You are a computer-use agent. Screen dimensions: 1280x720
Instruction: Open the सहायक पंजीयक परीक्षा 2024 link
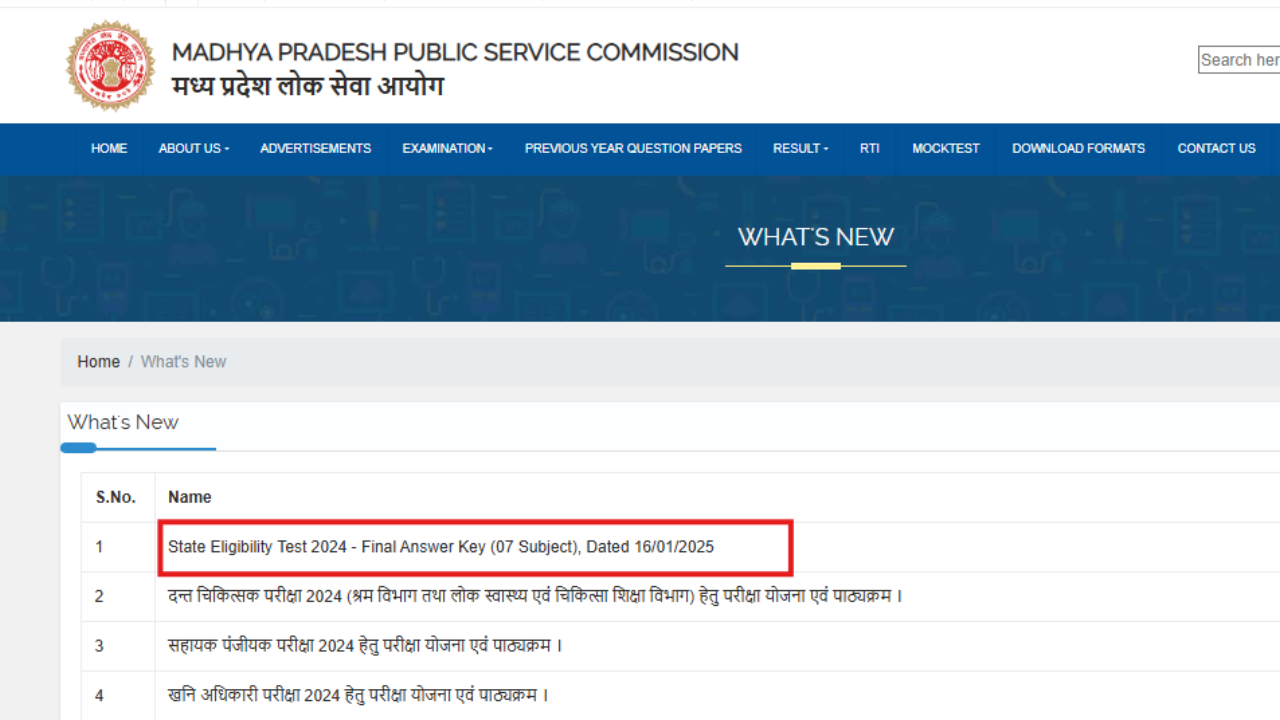click(365, 646)
